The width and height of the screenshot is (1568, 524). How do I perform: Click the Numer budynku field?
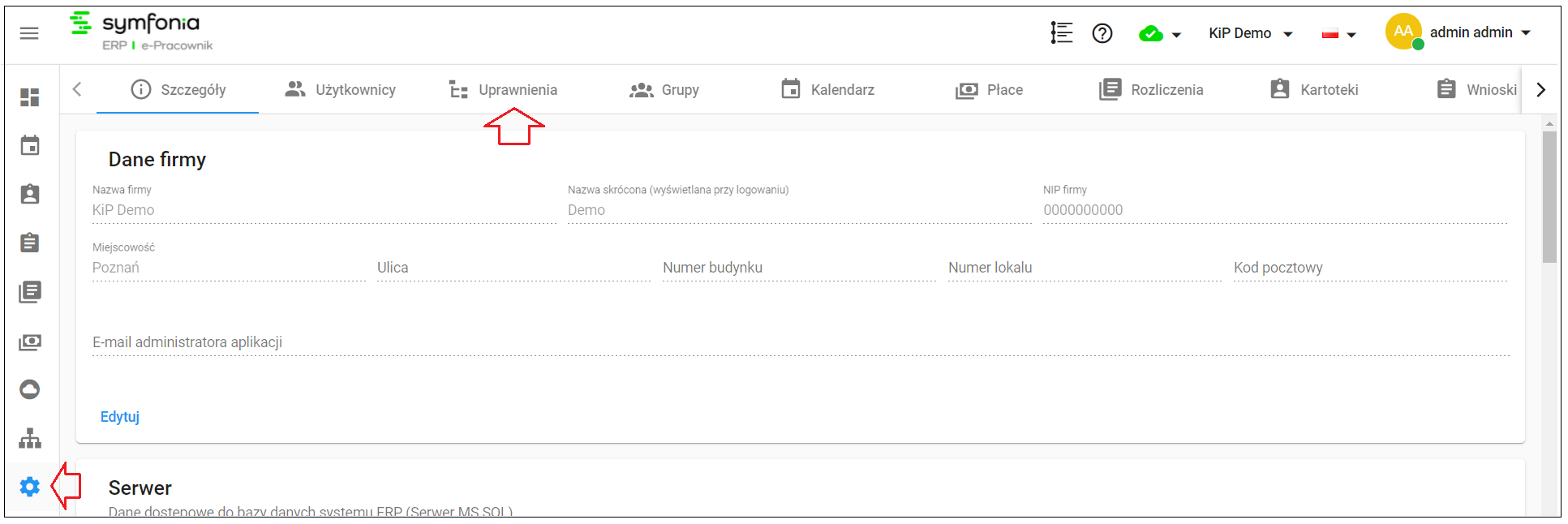point(800,268)
